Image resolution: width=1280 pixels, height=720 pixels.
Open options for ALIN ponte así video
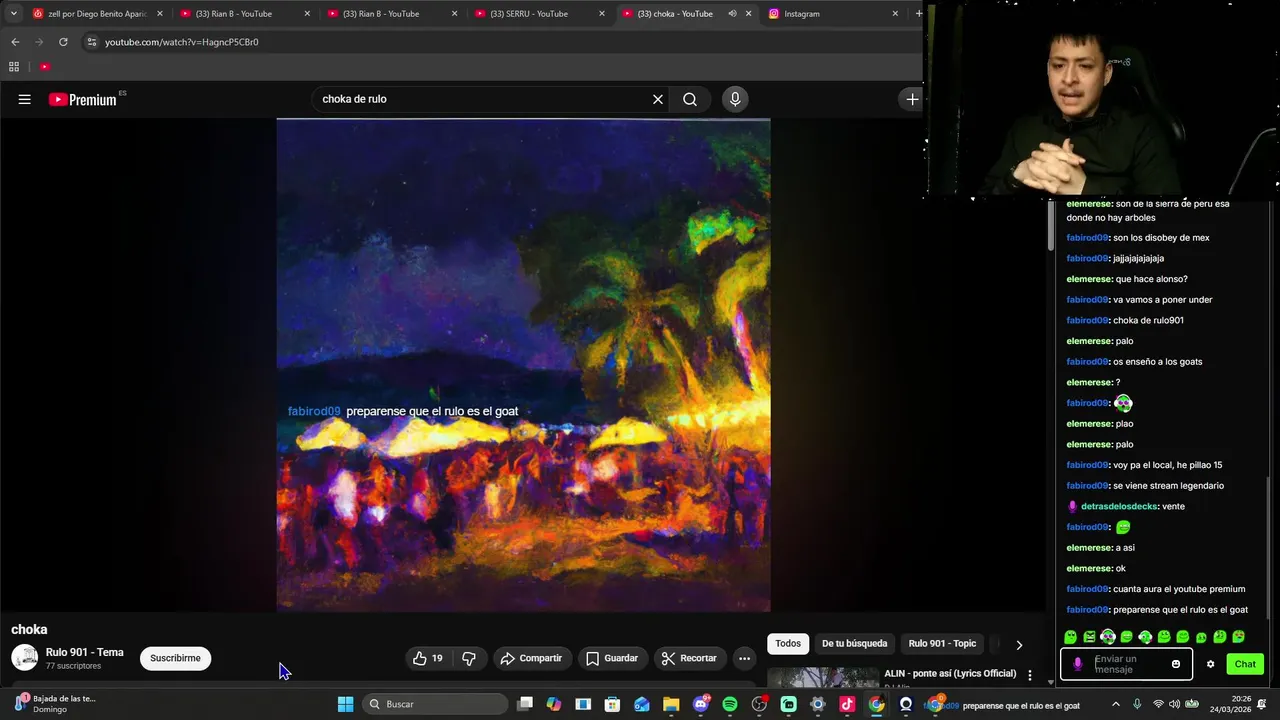(x=1030, y=675)
